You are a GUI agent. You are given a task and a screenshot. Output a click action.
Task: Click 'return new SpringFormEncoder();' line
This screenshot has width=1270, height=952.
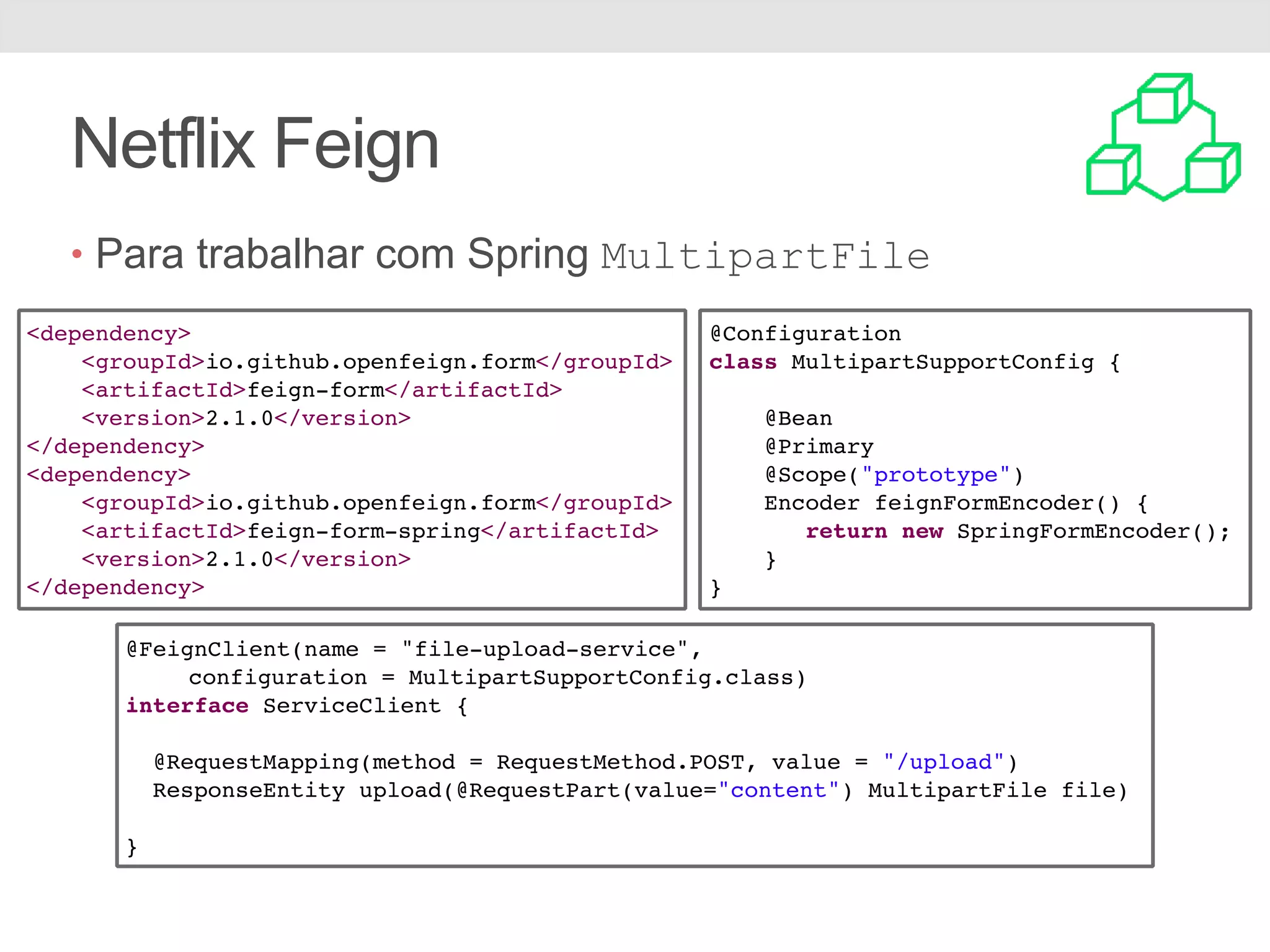[1018, 531]
